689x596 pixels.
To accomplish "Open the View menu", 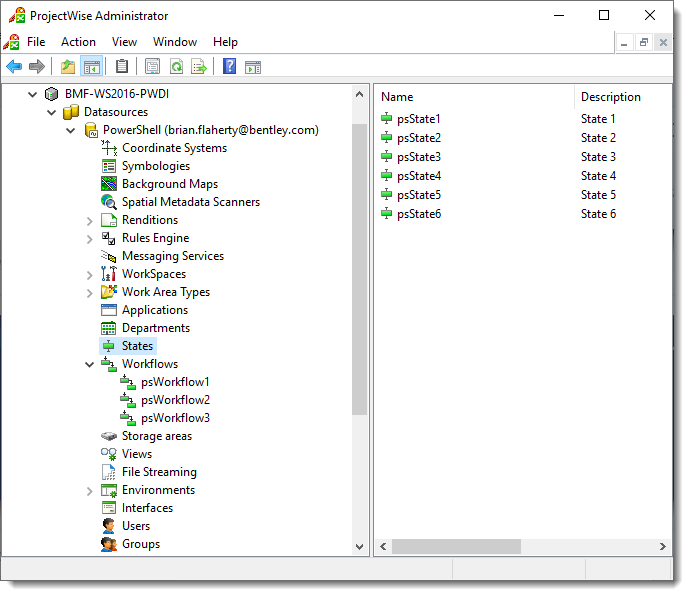I will click(124, 42).
